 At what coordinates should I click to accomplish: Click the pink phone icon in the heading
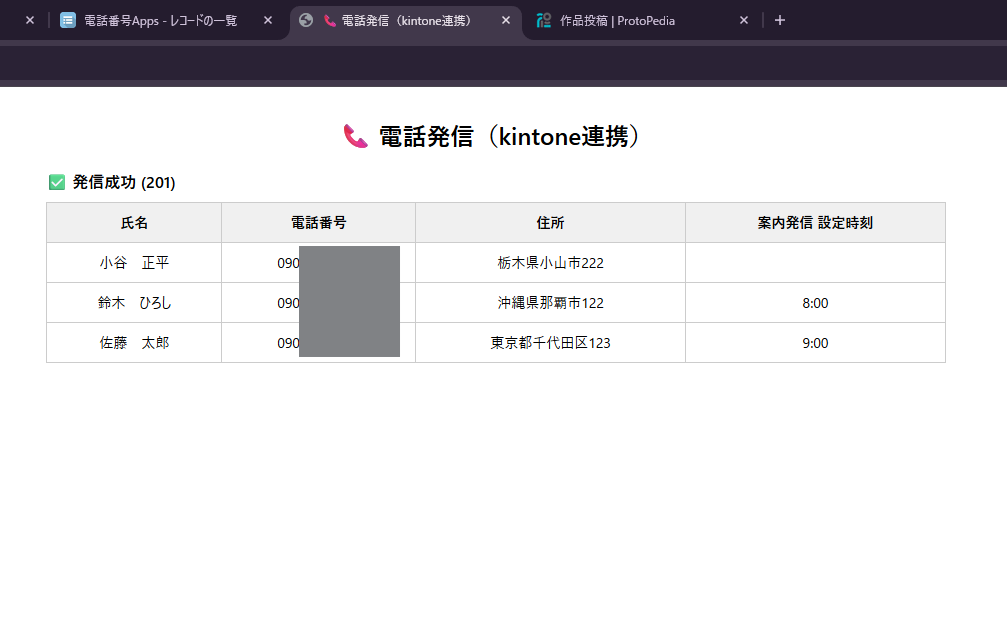pyautogui.click(x=356, y=136)
